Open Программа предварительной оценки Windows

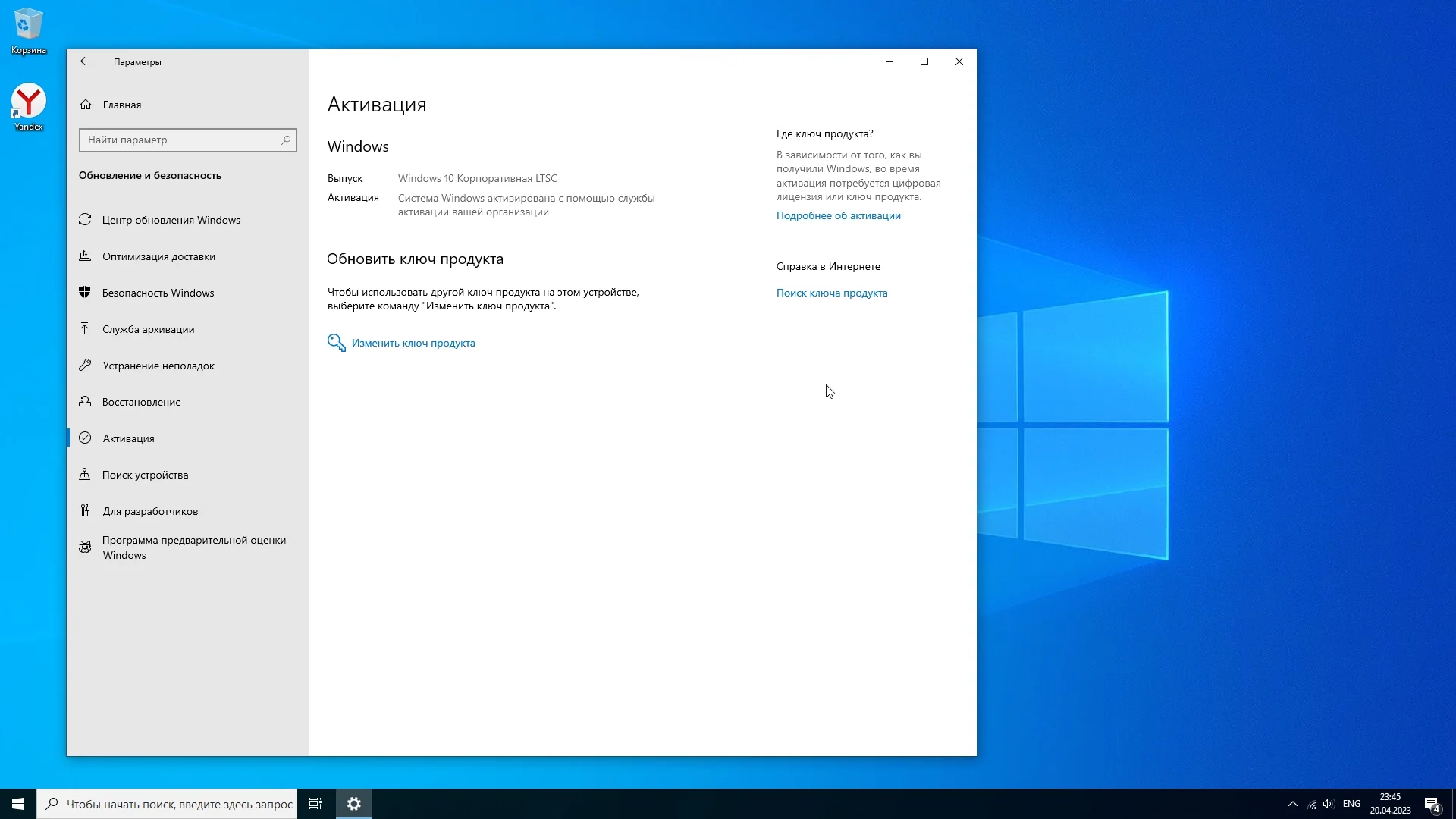coord(193,548)
